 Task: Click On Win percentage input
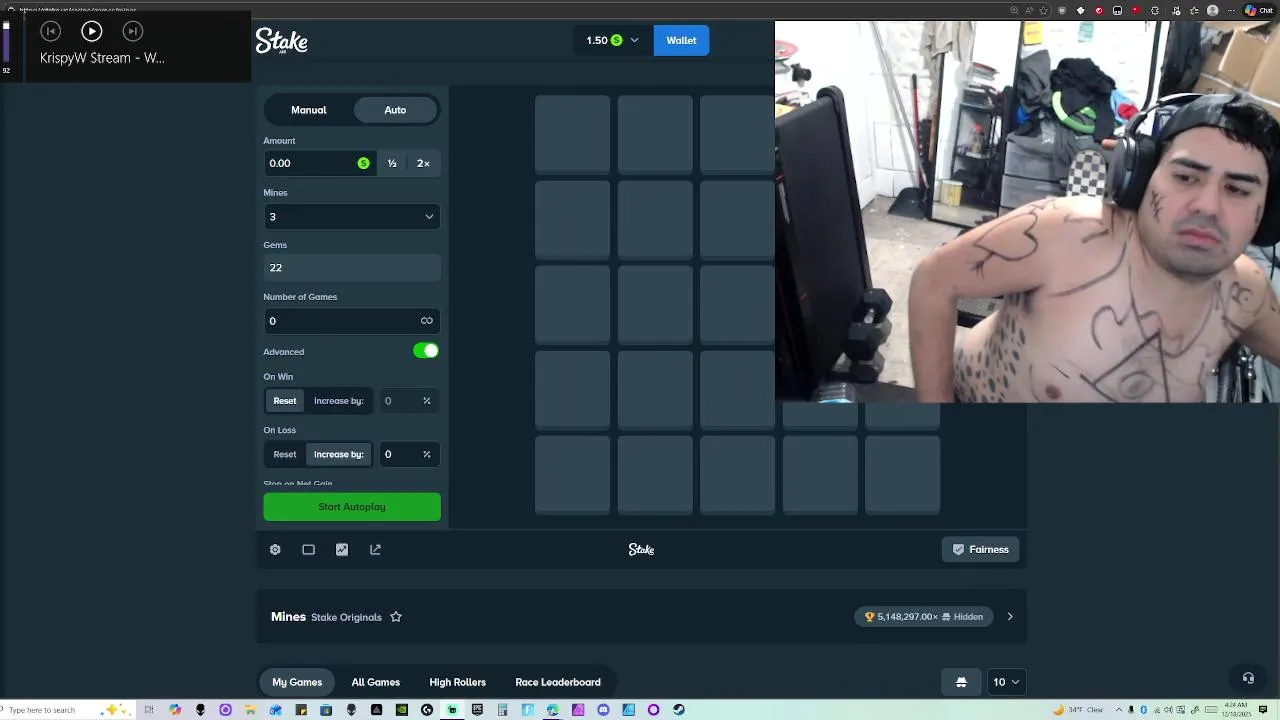[x=408, y=401]
